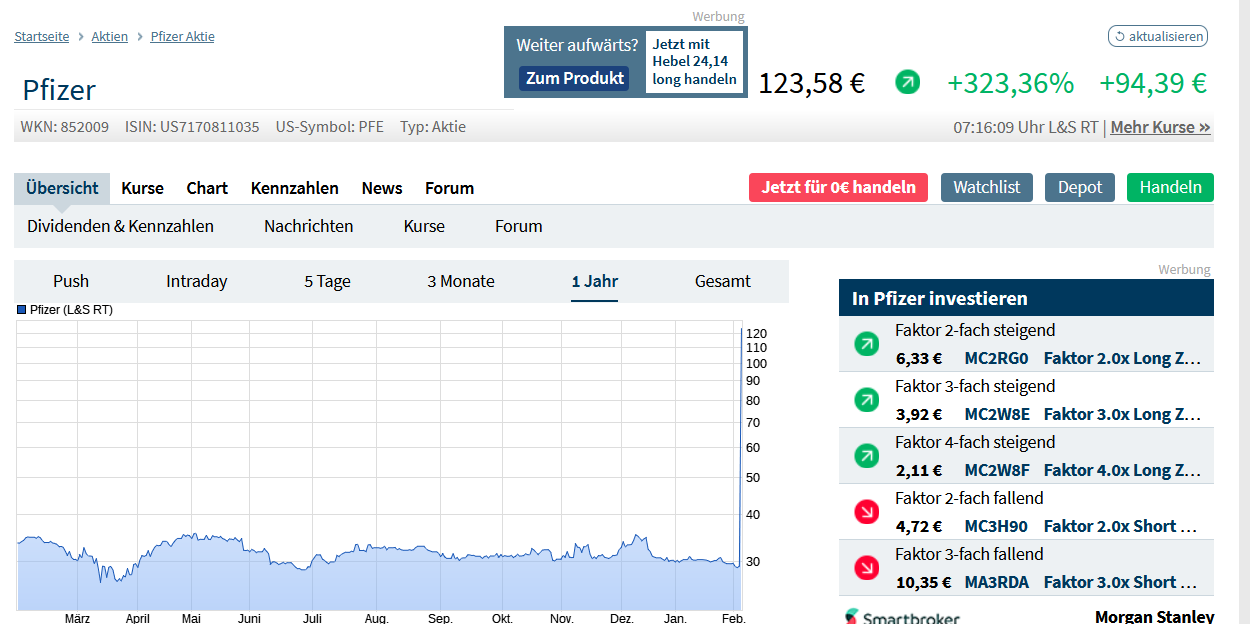This screenshot has height=624, width=1250.
Task: Click the ISIN US7170811035 text
Action: click(x=192, y=127)
